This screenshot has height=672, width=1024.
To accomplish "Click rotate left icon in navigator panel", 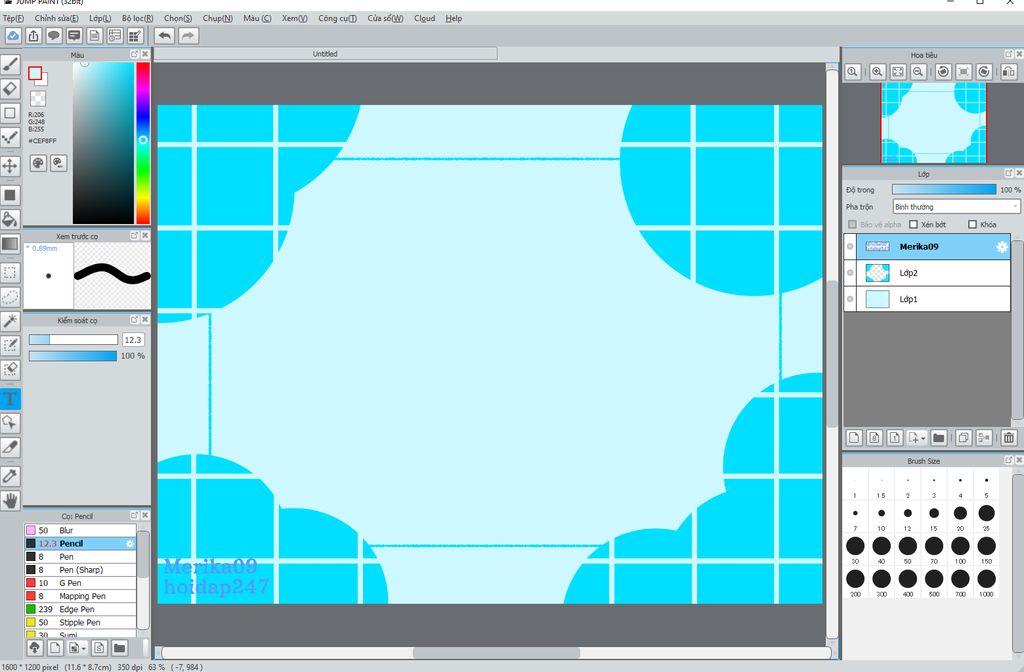I will (943, 72).
